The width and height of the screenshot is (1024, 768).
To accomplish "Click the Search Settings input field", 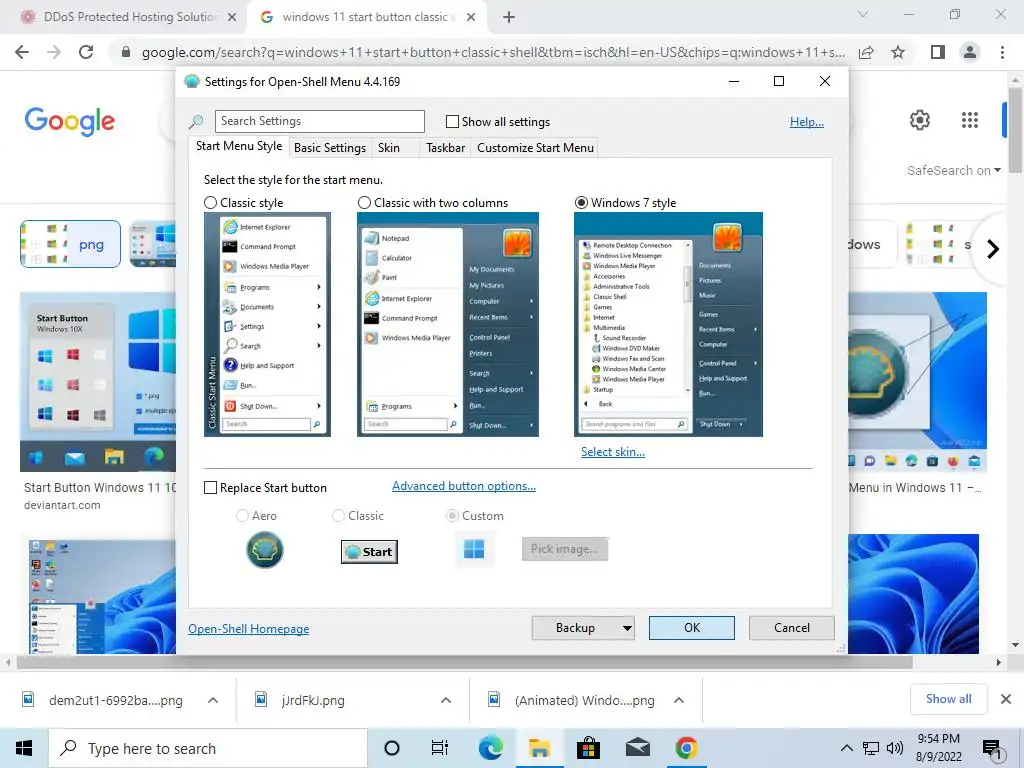I will point(319,121).
